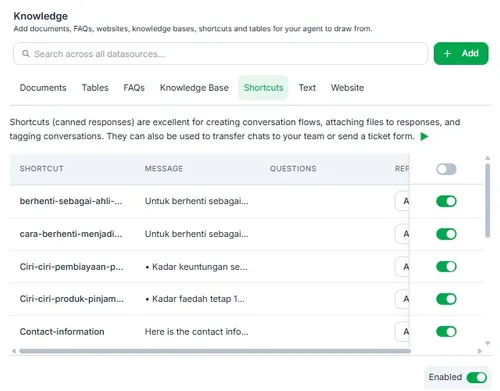Click the 'Kadar faedah tetap 1...' message cell
Image resolution: width=500 pixels, height=391 pixels.
coord(195,299)
